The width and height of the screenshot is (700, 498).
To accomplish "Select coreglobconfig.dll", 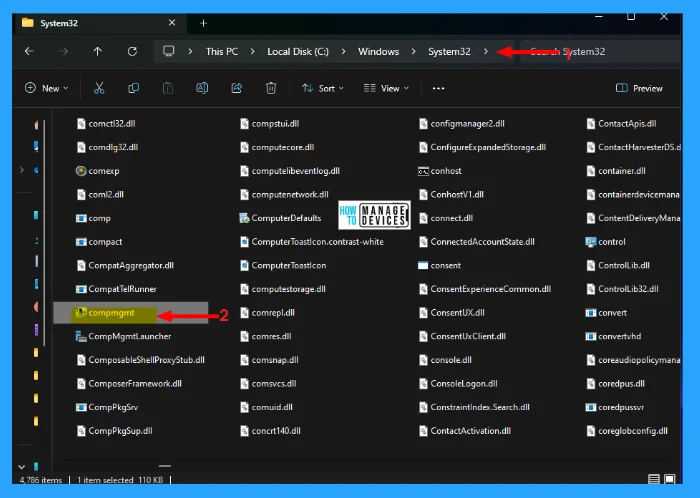I will coord(627,431).
